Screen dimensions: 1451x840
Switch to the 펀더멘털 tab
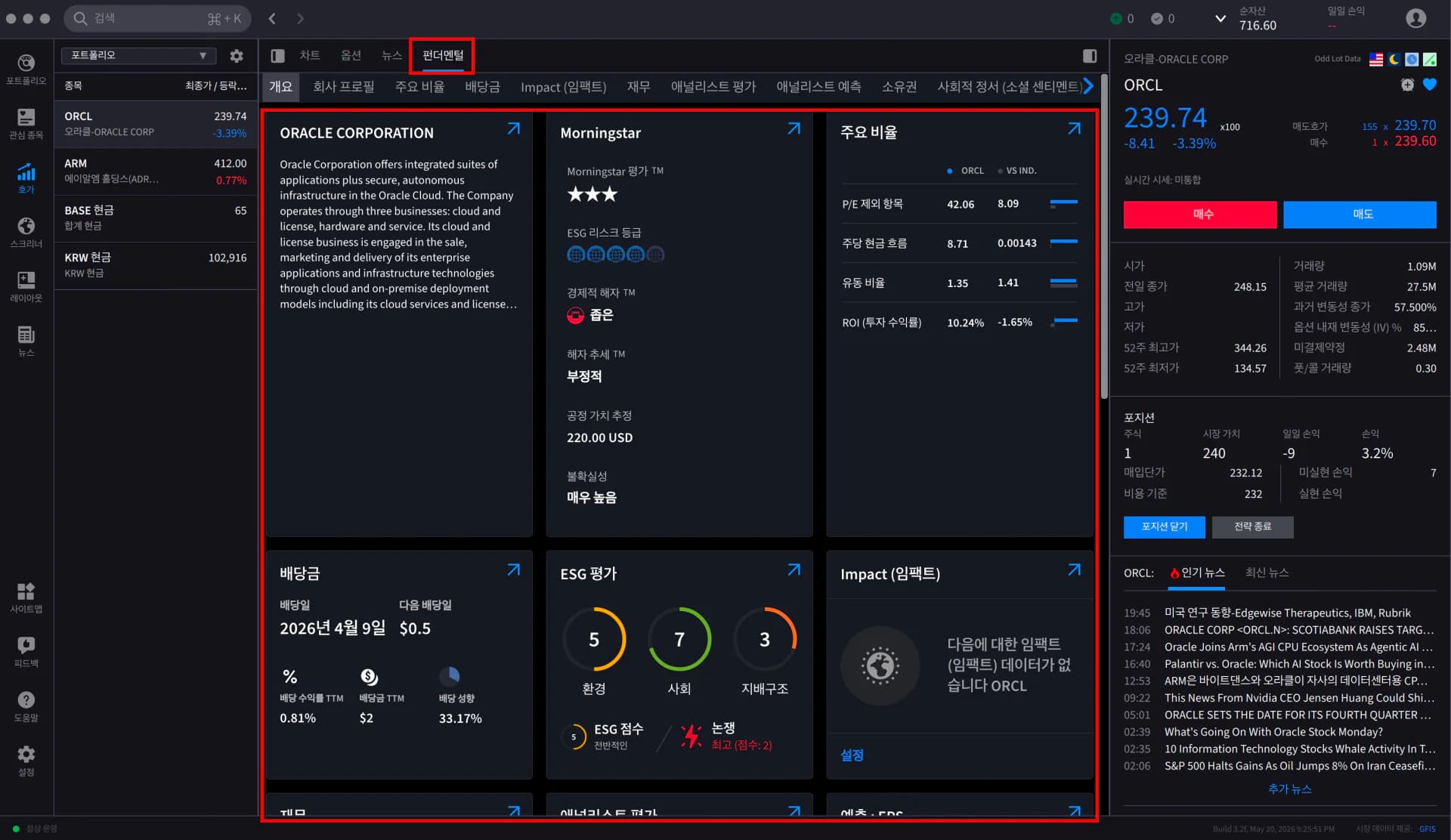[443, 55]
